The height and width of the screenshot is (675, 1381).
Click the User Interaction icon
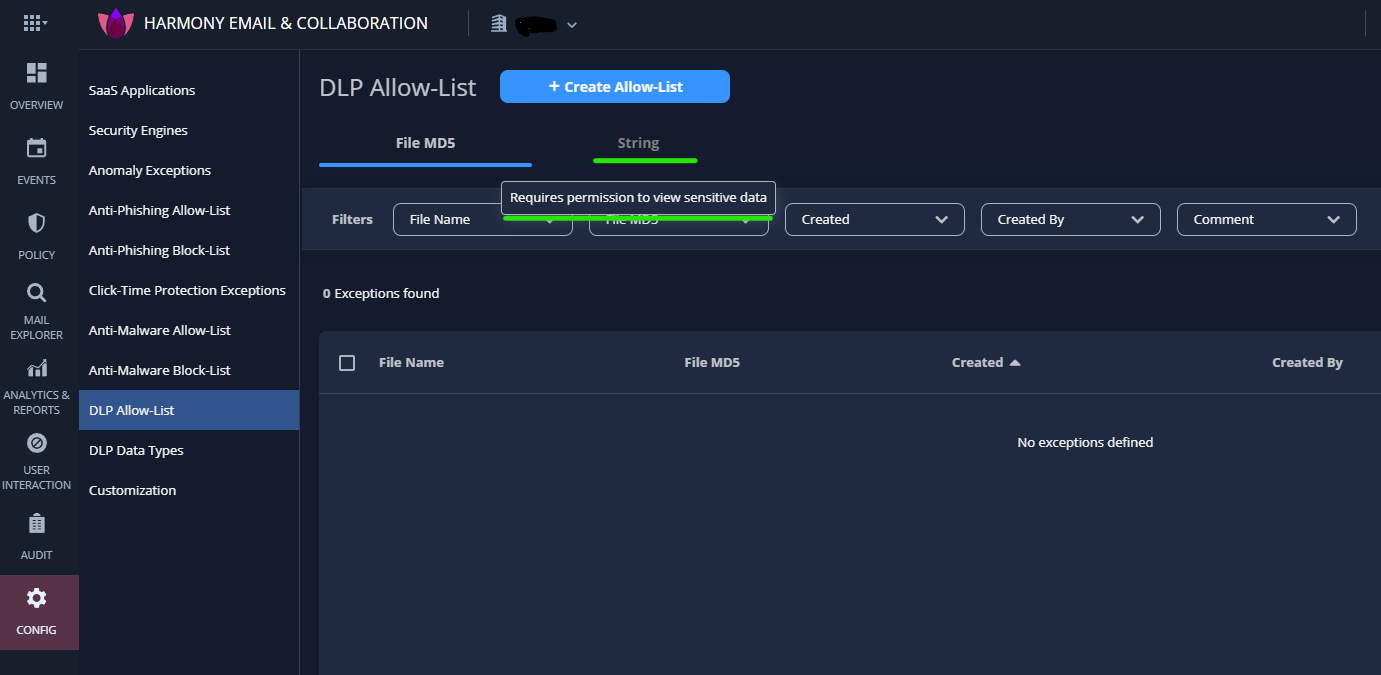36,443
